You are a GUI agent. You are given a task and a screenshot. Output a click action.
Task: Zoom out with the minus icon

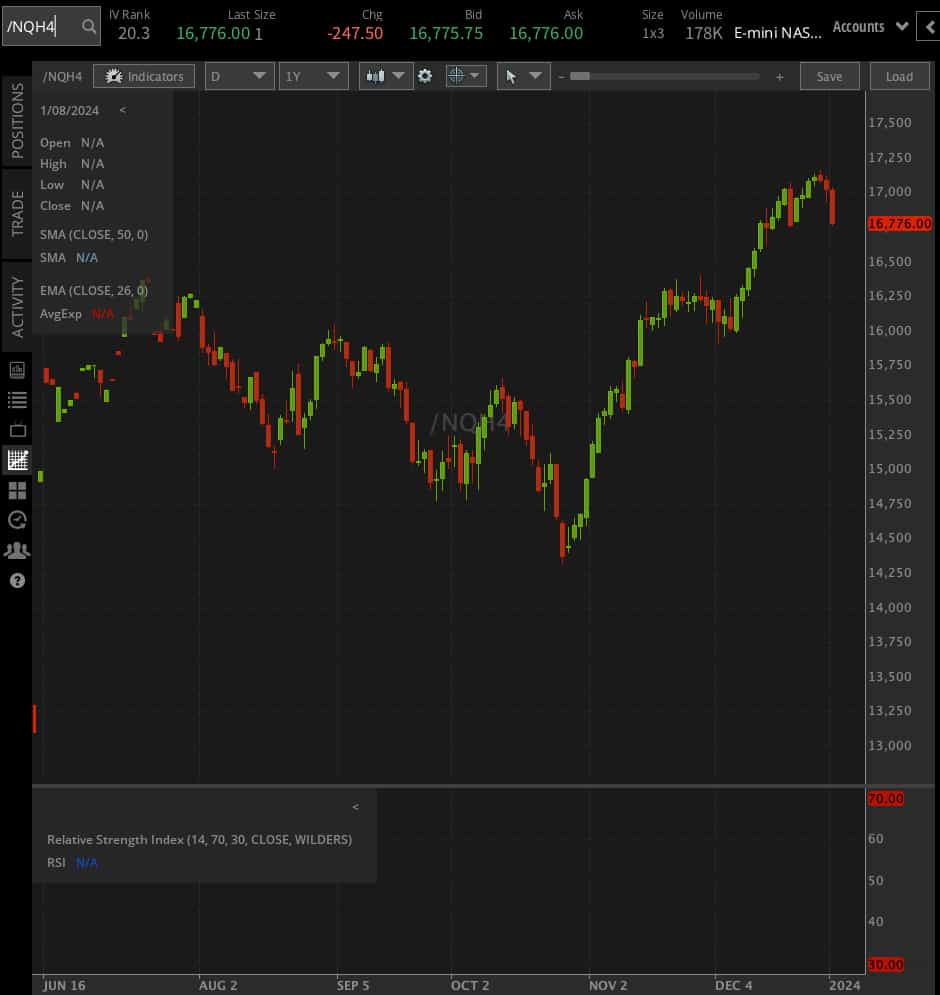coord(561,77)
